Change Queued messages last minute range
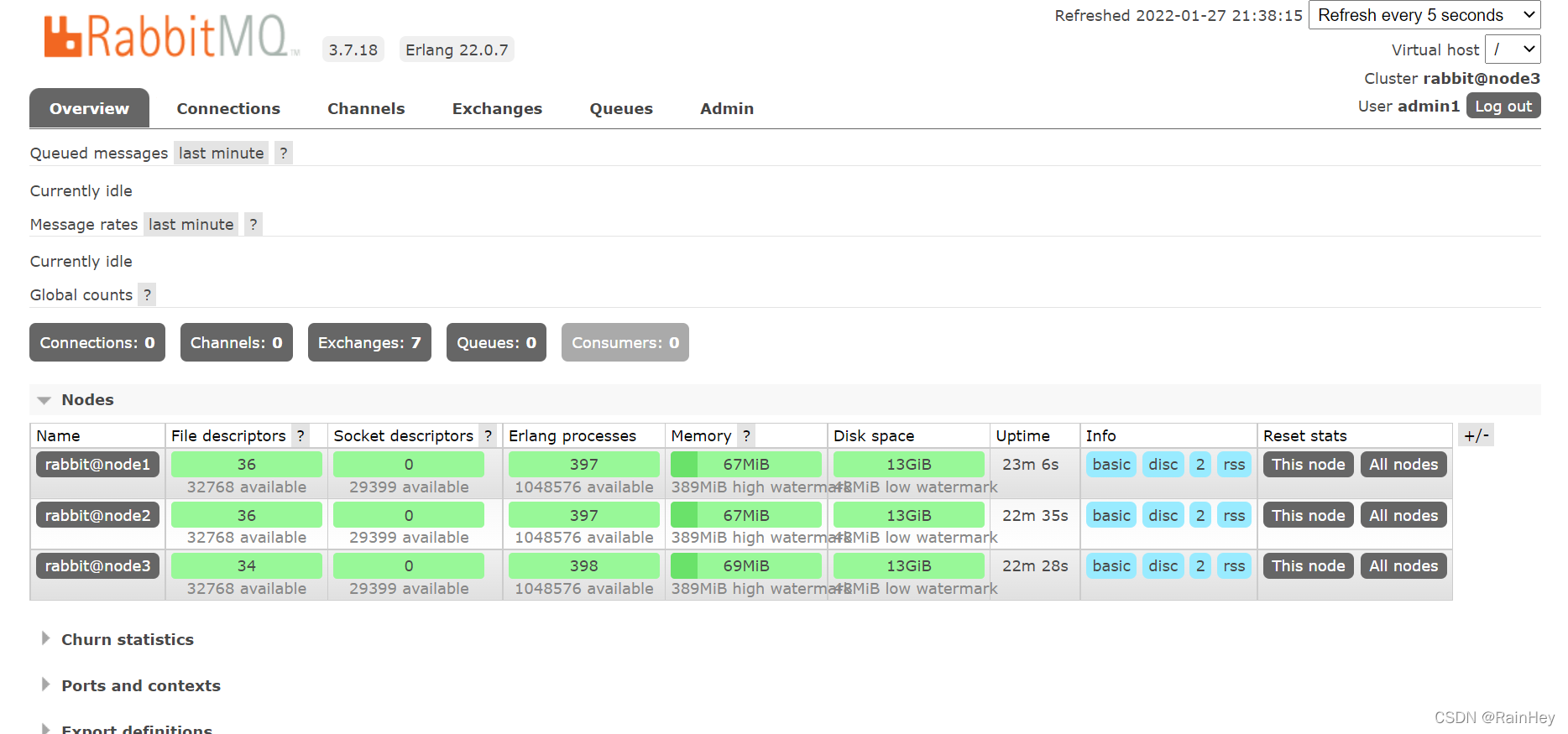Viewport: 1568px width, 734px height. coord(221,153)
